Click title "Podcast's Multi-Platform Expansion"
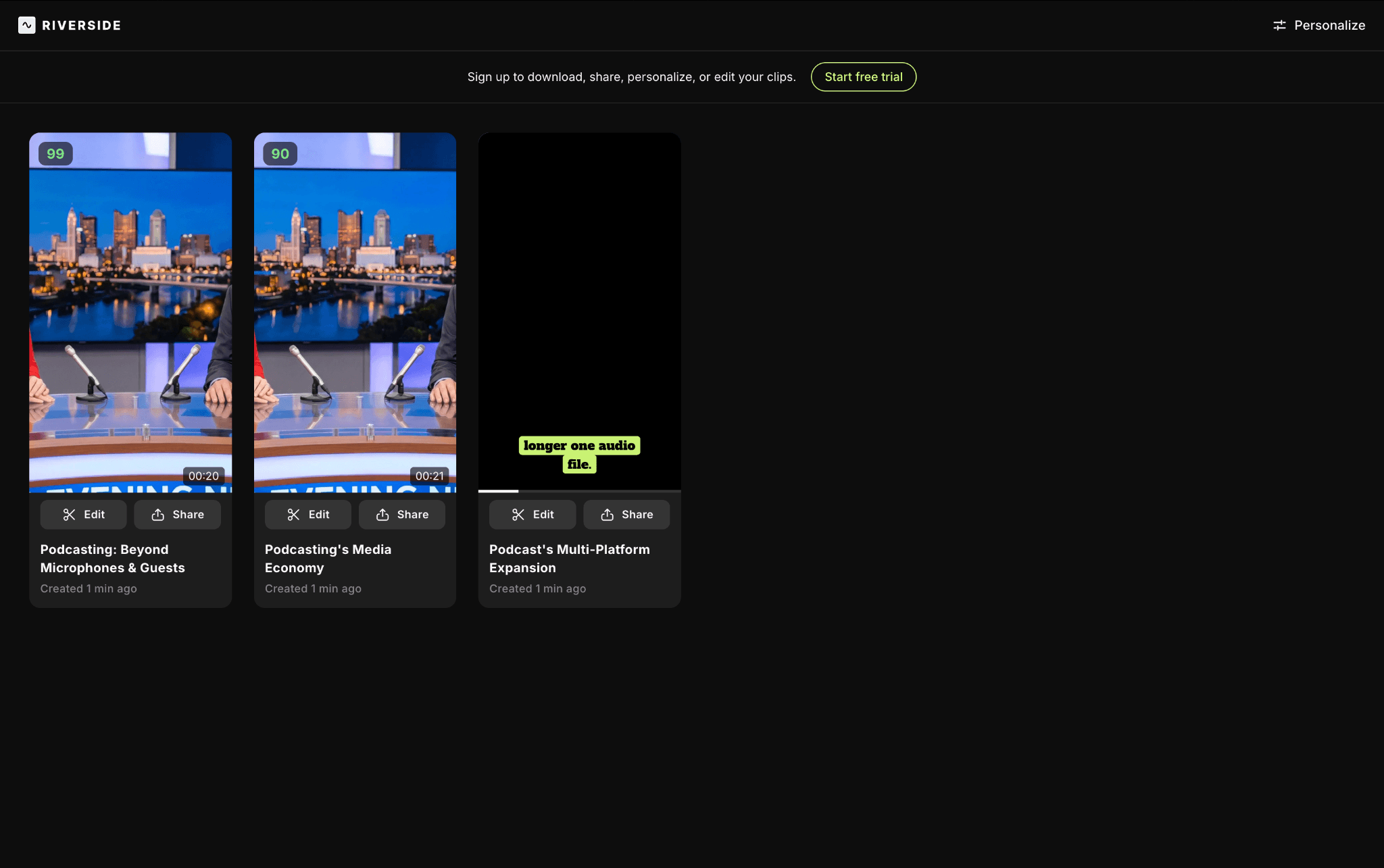This screenshot has height=868, width=1384. [569, 559]
